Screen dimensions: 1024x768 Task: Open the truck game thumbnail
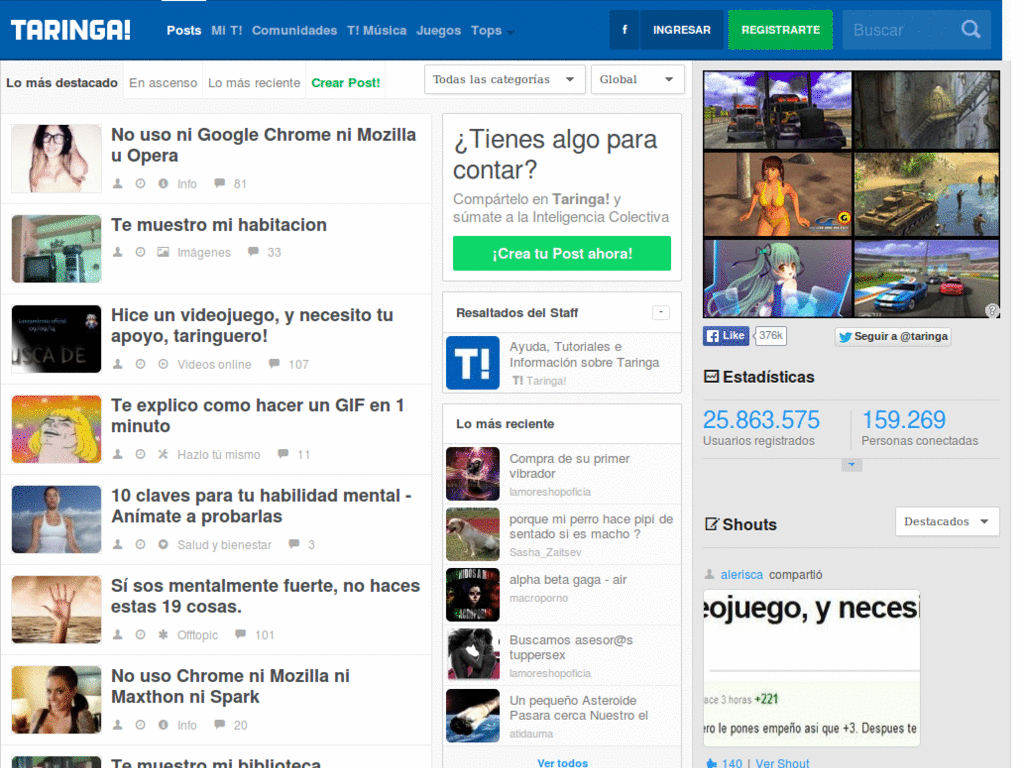click(x=778, y=110)
